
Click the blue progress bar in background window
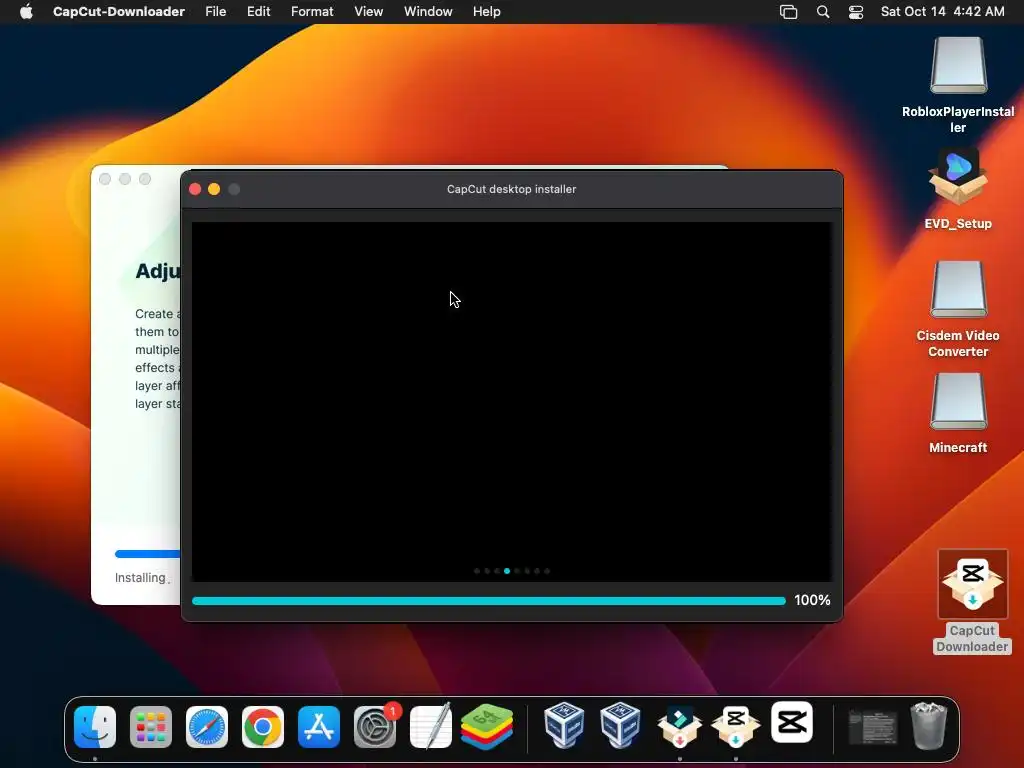click(x=148, y=554)
